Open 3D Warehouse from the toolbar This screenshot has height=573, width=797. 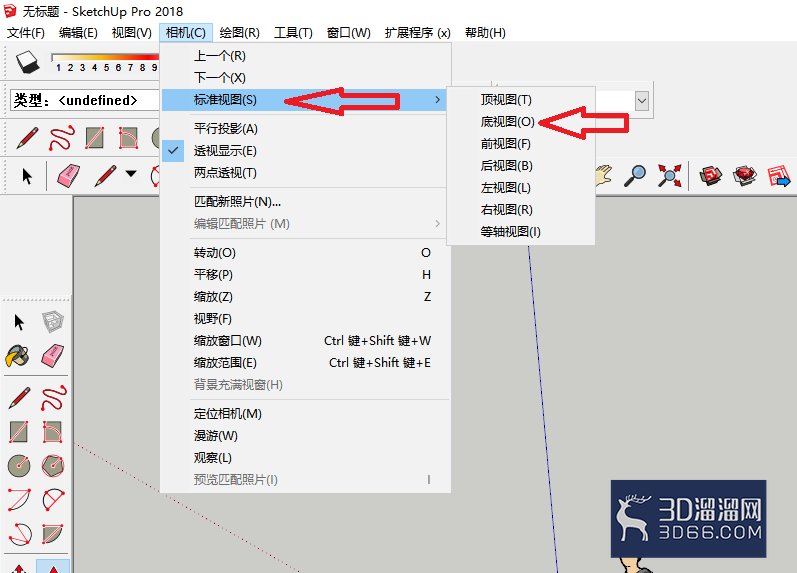point(710,175)
